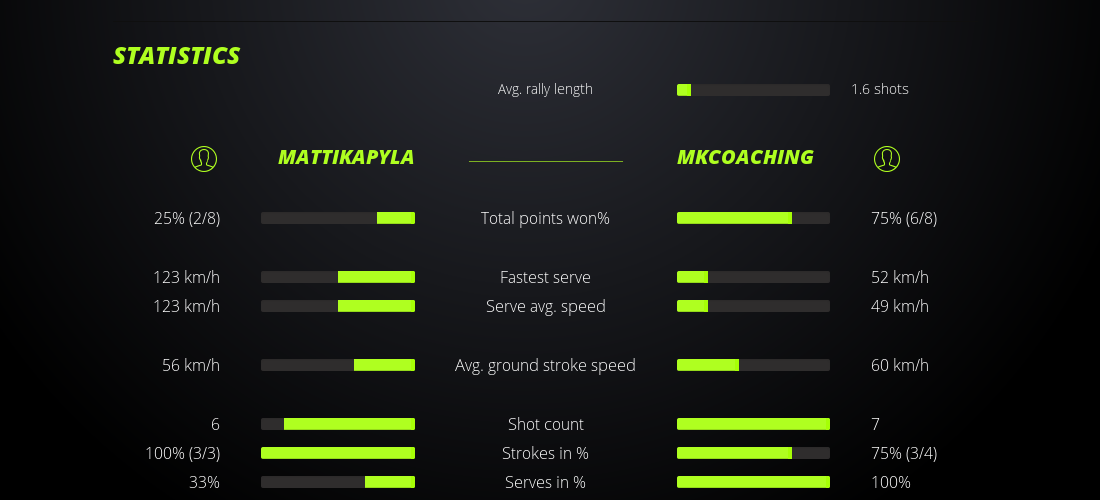Open the MKCOACHING player name link
Image resolution: width=1100 pixels, height=500 pixels.
(745, 157)
